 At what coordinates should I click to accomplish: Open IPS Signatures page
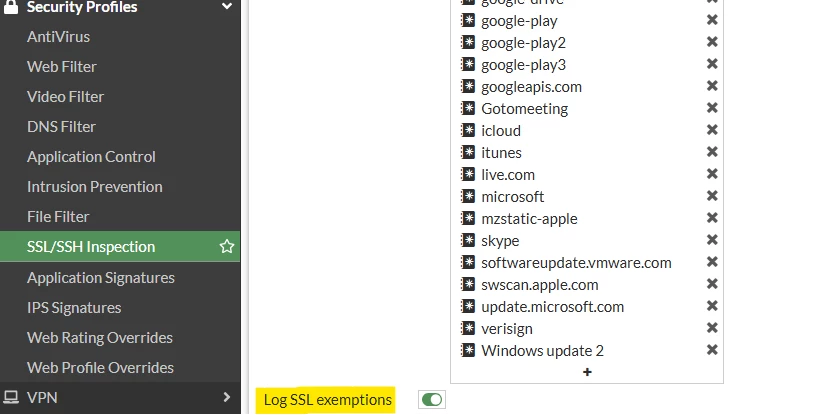(74, 308)
